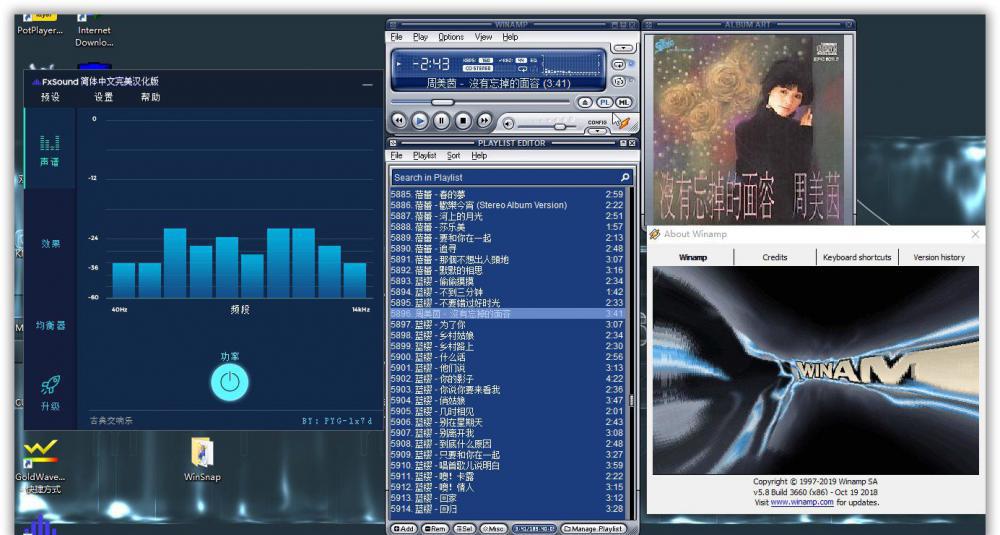The height and width of the screenshot is (535, 1000).
Task: Minimize the FxSound window
Action: pyautogui.click(x=367, y=84)
